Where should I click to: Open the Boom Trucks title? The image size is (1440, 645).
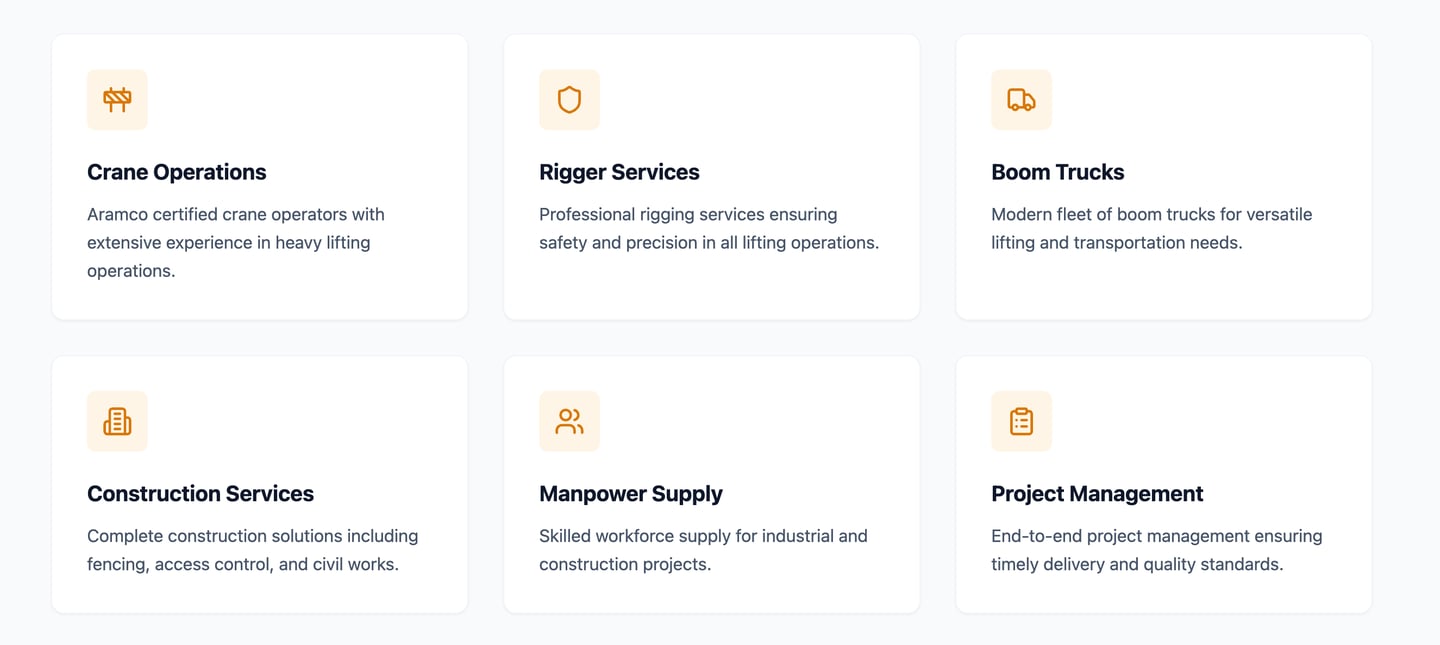1057,172
